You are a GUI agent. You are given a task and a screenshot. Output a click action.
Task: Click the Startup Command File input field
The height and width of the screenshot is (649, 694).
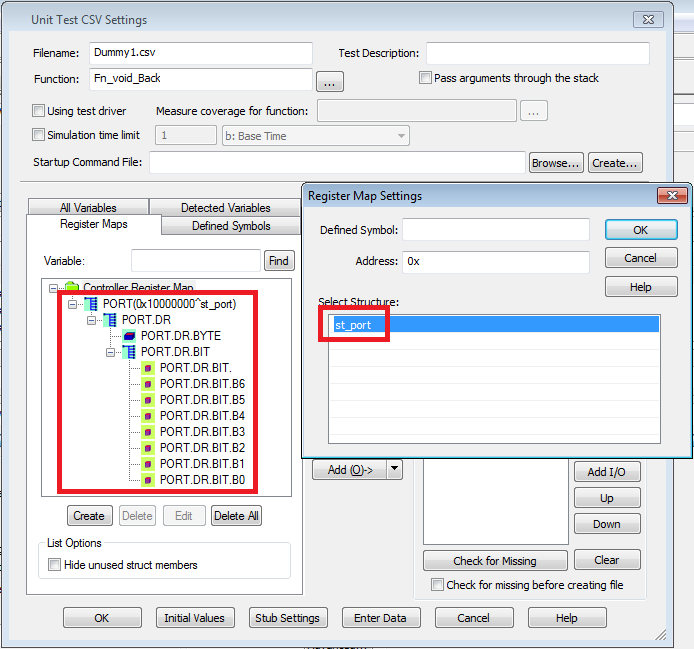tap(337, 162)
